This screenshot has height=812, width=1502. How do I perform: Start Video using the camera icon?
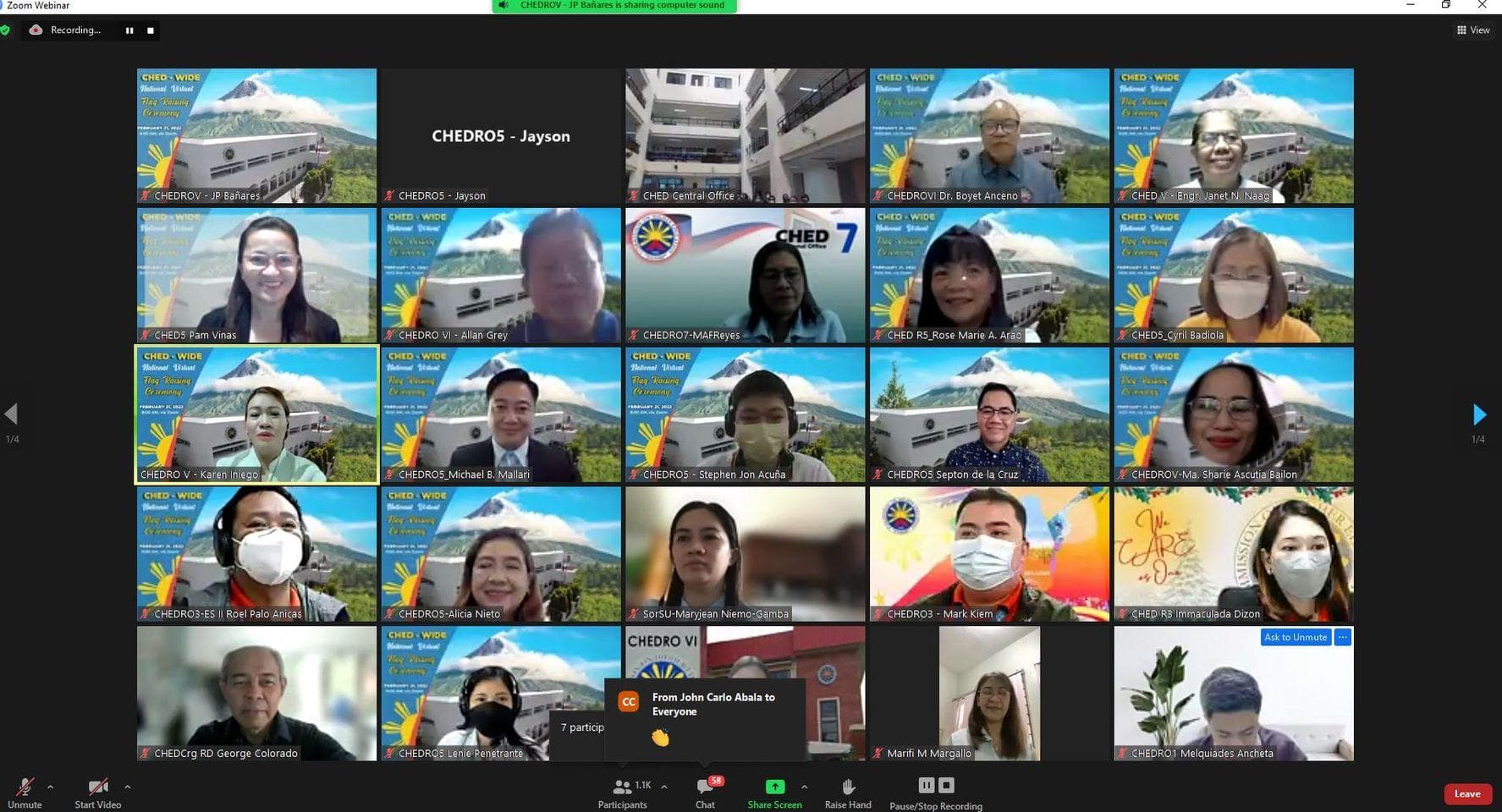[97, 787]
